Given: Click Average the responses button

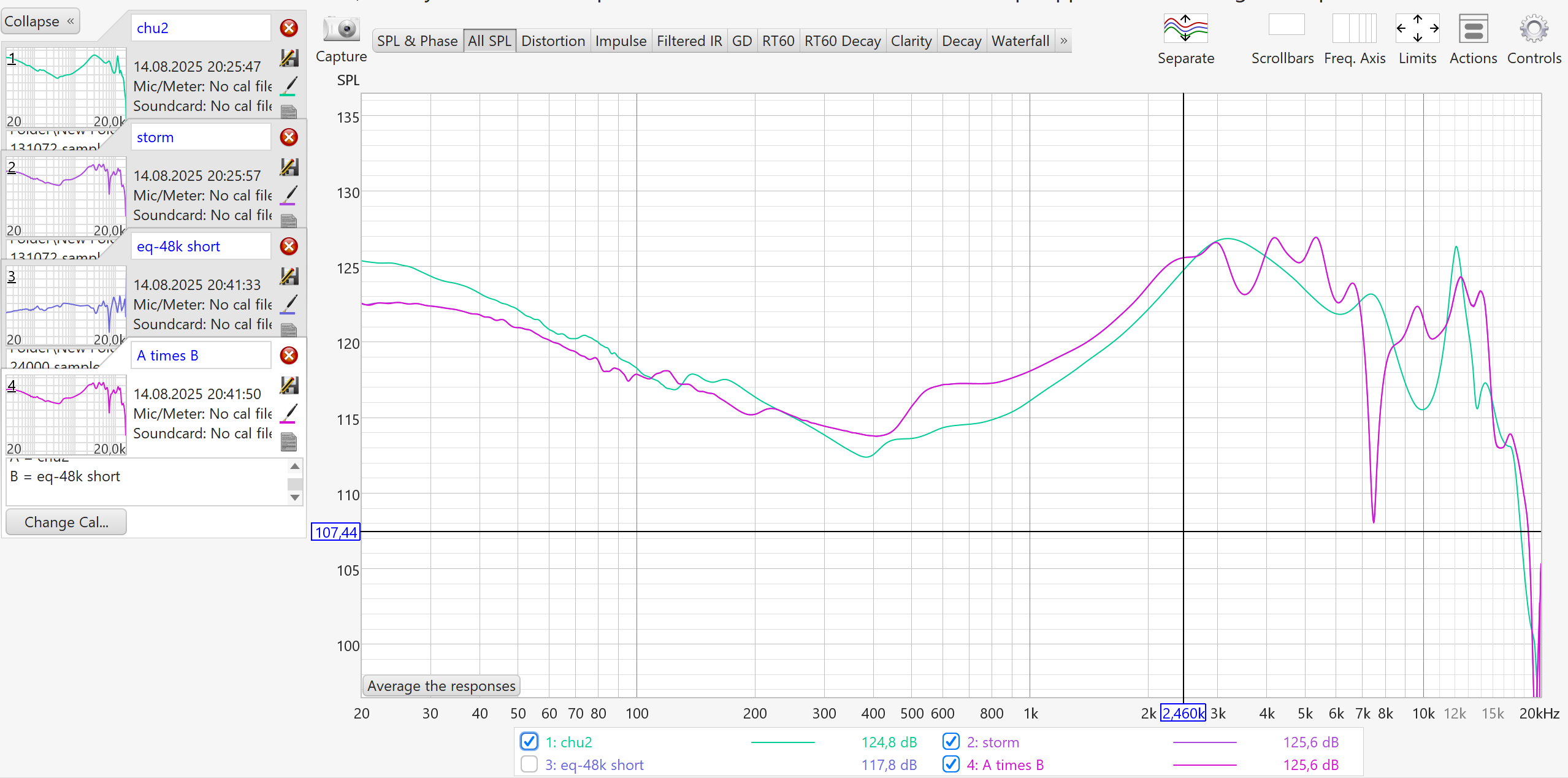Looking at the screenshot, I should (441, 686).
